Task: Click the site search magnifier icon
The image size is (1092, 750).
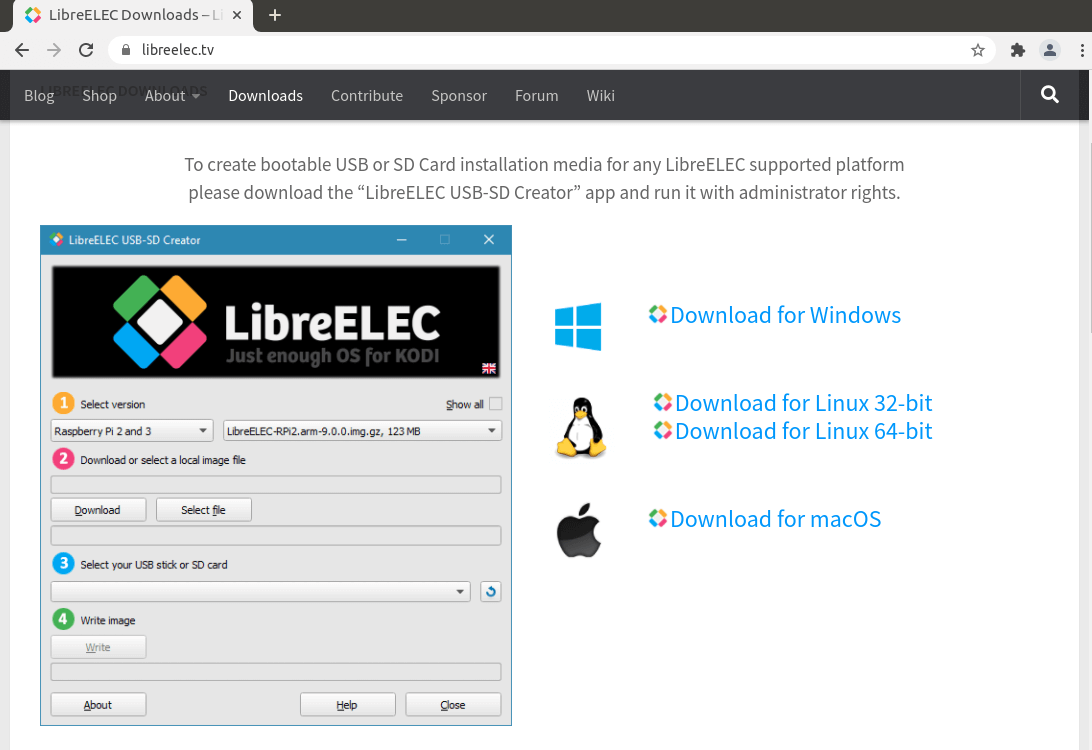Action: tap(1049, 95)
